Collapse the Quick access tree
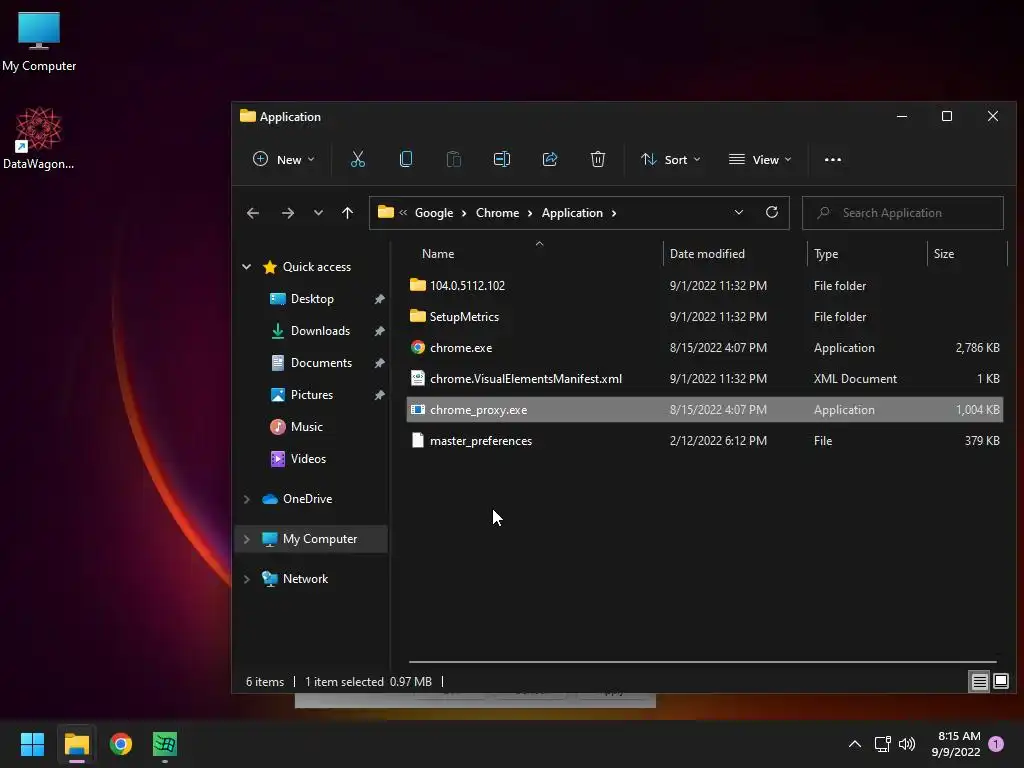Viewport: 1024px width, 768px height. (247, 266)
